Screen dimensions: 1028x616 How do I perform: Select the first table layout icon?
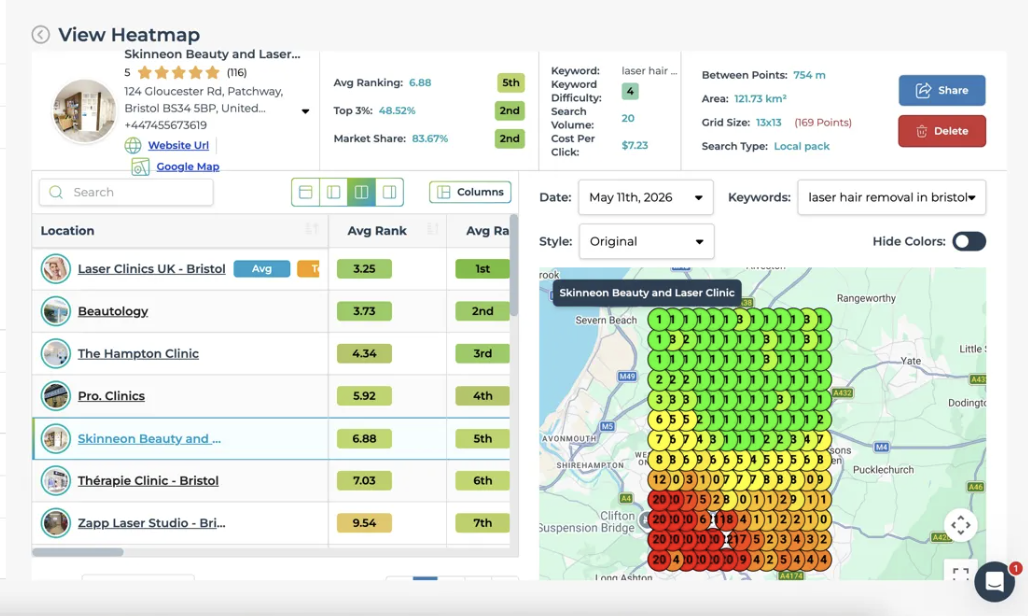click(306, 192)
